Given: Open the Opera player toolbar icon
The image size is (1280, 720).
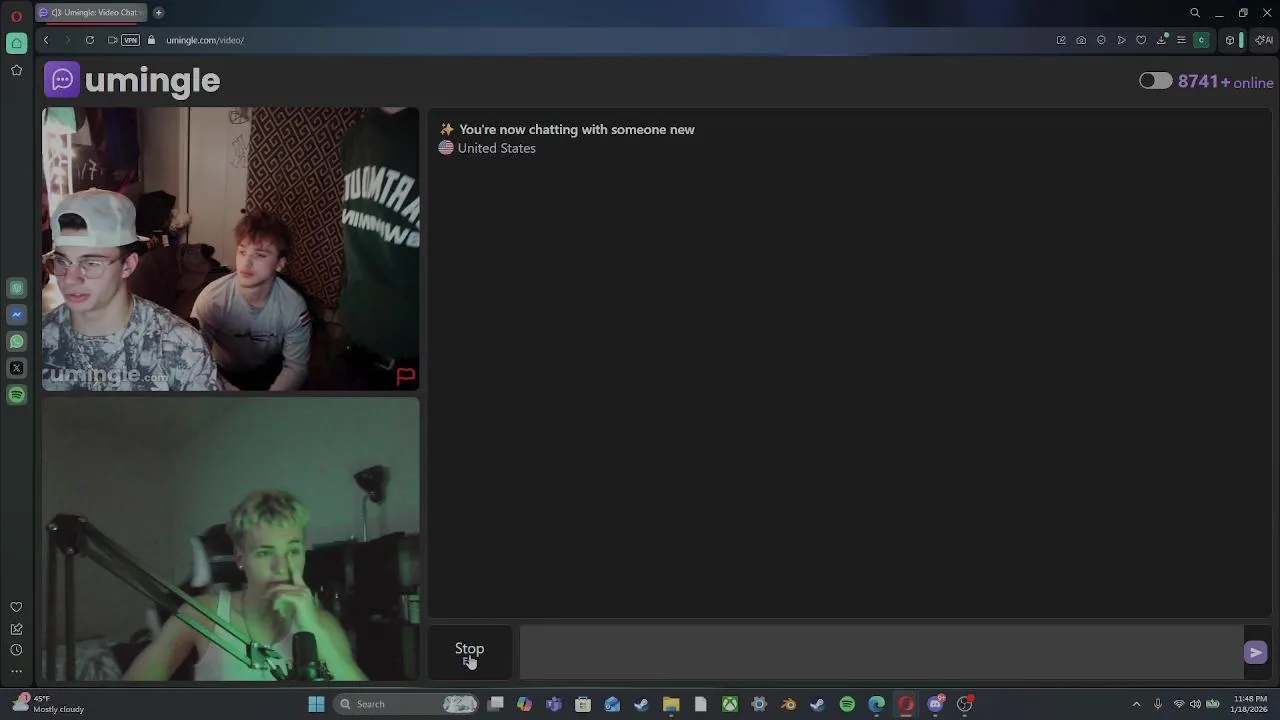Looking at the screenshot, I should (x=1121, y=40).
